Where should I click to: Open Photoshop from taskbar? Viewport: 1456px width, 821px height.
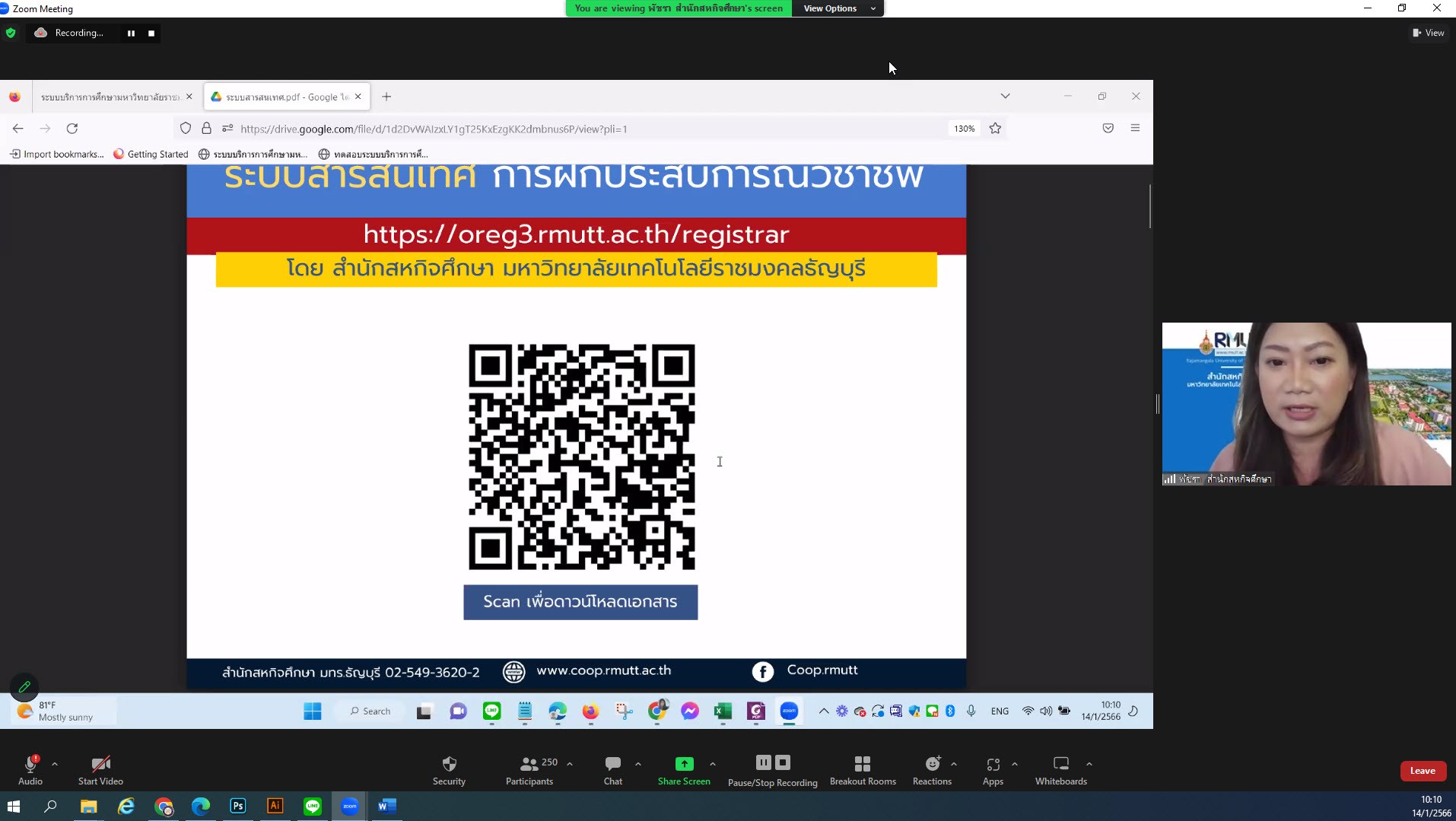tap(238, 807)
